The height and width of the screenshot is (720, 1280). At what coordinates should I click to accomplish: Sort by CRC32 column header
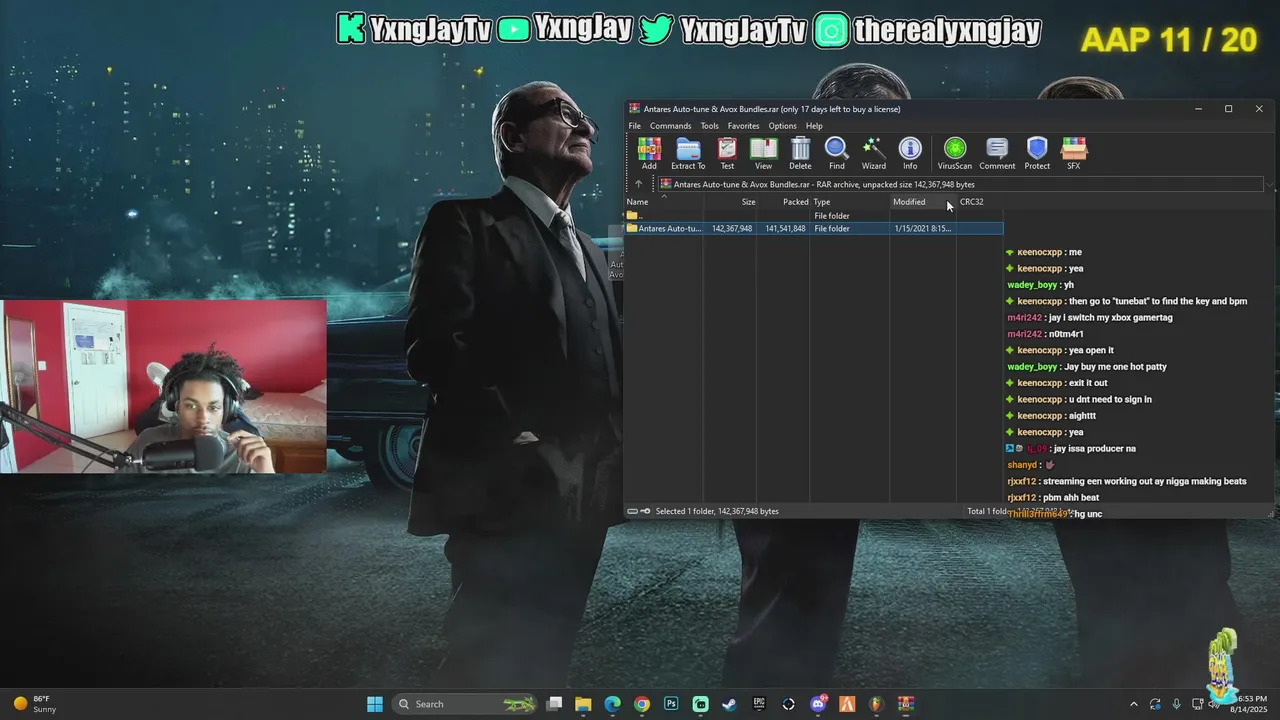(x=980, y=202)
